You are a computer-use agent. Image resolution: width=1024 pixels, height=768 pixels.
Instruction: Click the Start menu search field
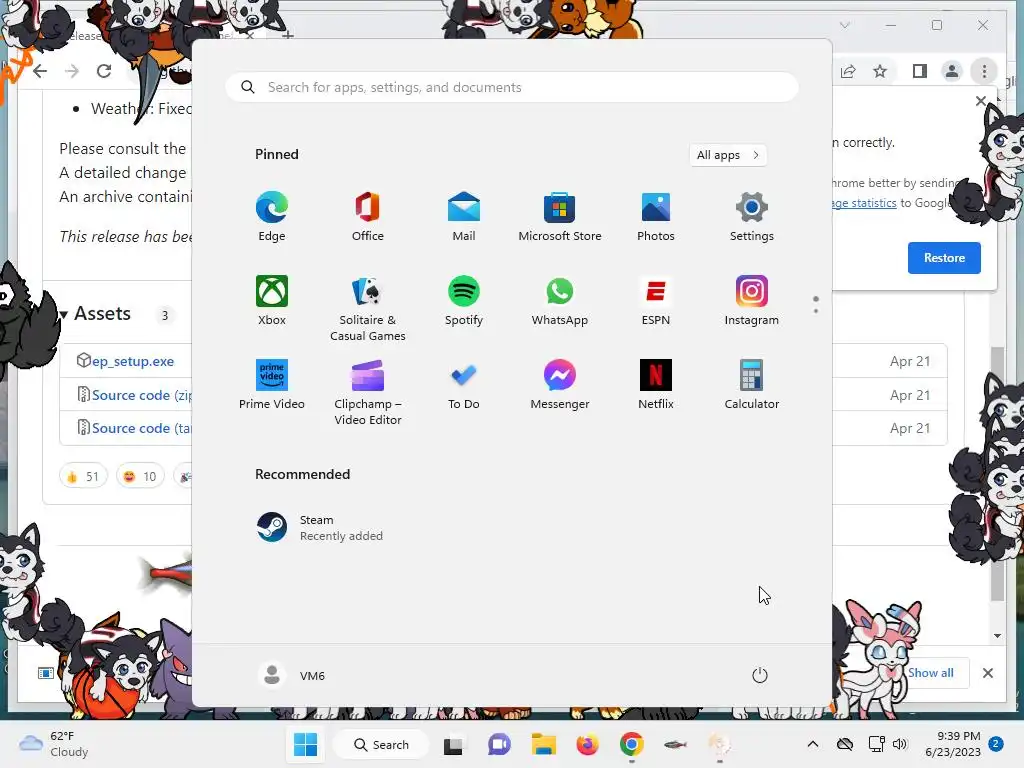pos(512,87)
